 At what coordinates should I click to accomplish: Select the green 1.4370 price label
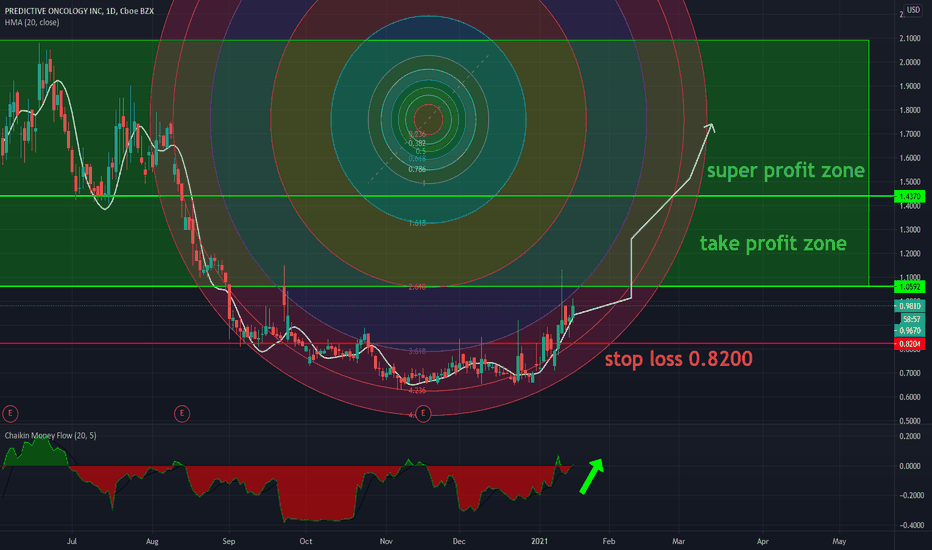click(x=909, y=196)
